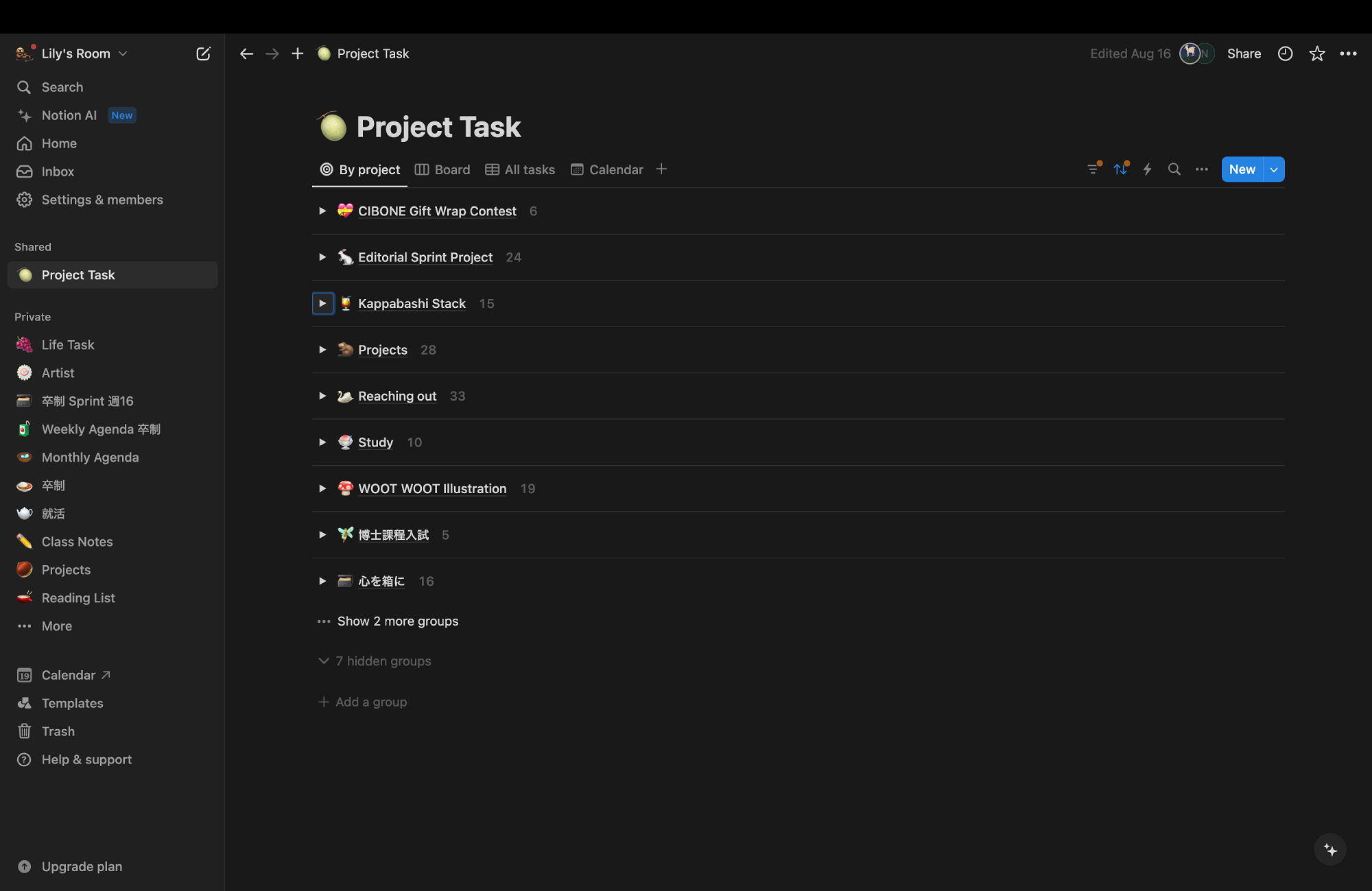This screenshot has height=891, width=1372.
Task: Open the Lily's Room workspace switcher
Action: 72,54
